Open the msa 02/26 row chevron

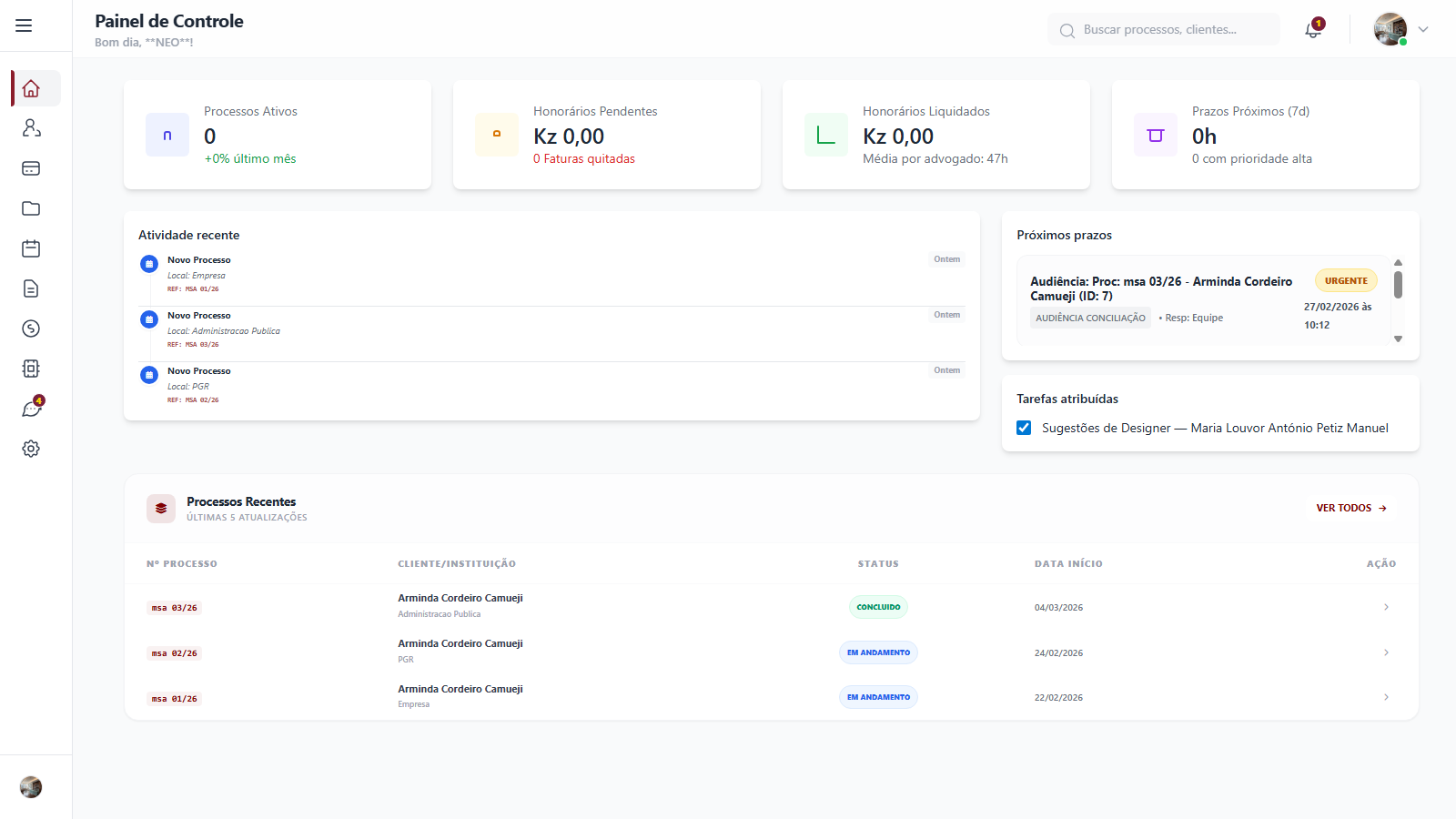(x=1386, y=652)
